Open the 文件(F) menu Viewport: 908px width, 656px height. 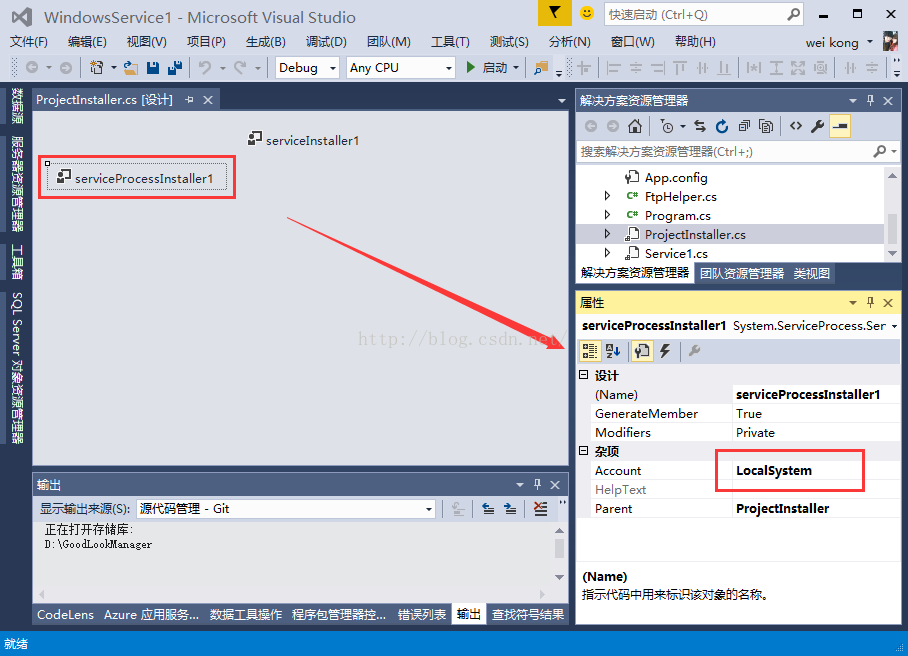pyautogui.click(x=28, y=42)
